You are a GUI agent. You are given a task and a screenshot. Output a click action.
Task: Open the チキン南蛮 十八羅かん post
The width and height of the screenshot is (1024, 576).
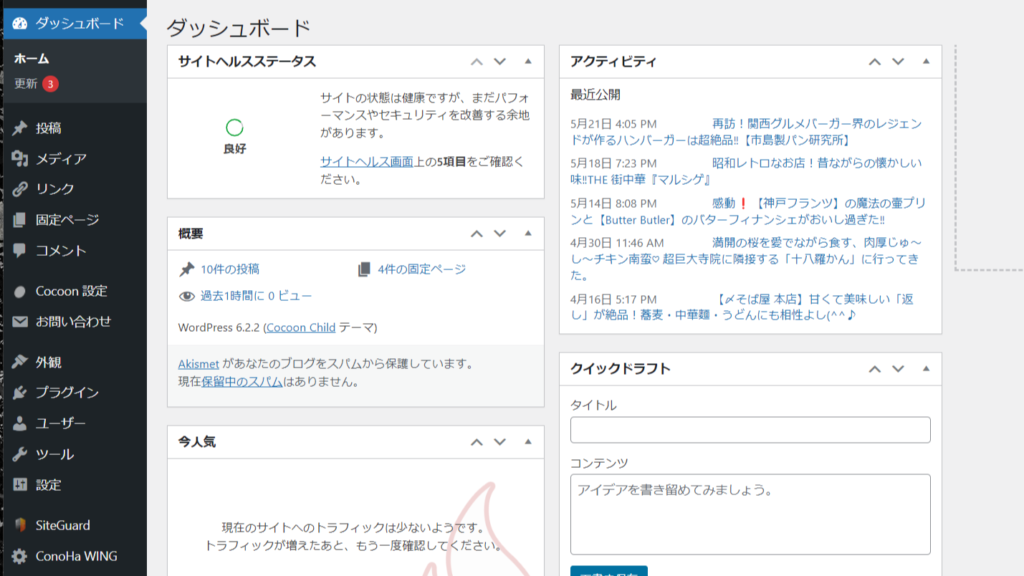click(746, 259)
